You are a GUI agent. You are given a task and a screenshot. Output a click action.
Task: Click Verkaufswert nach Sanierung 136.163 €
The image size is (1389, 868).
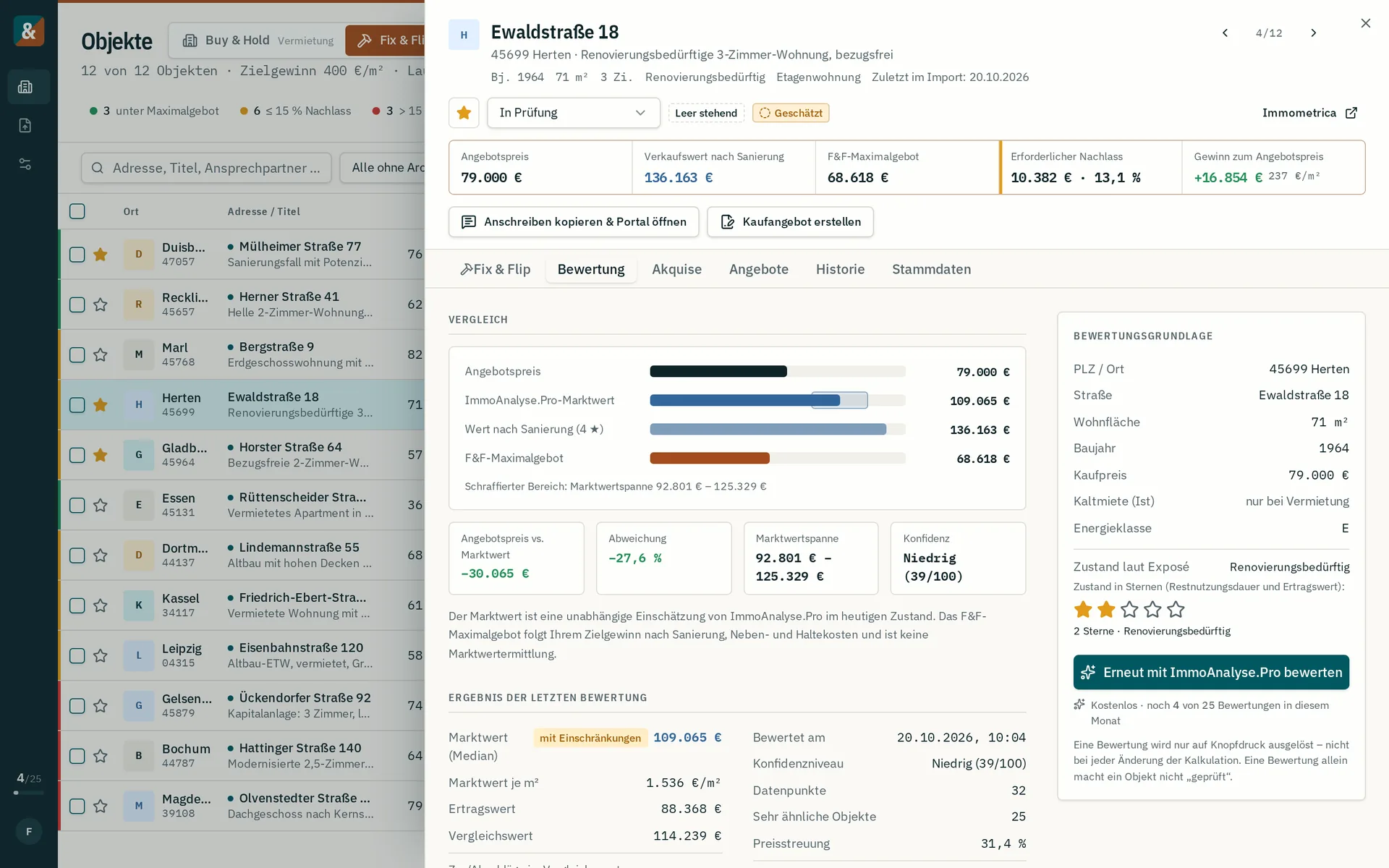(x=723, y=167)
